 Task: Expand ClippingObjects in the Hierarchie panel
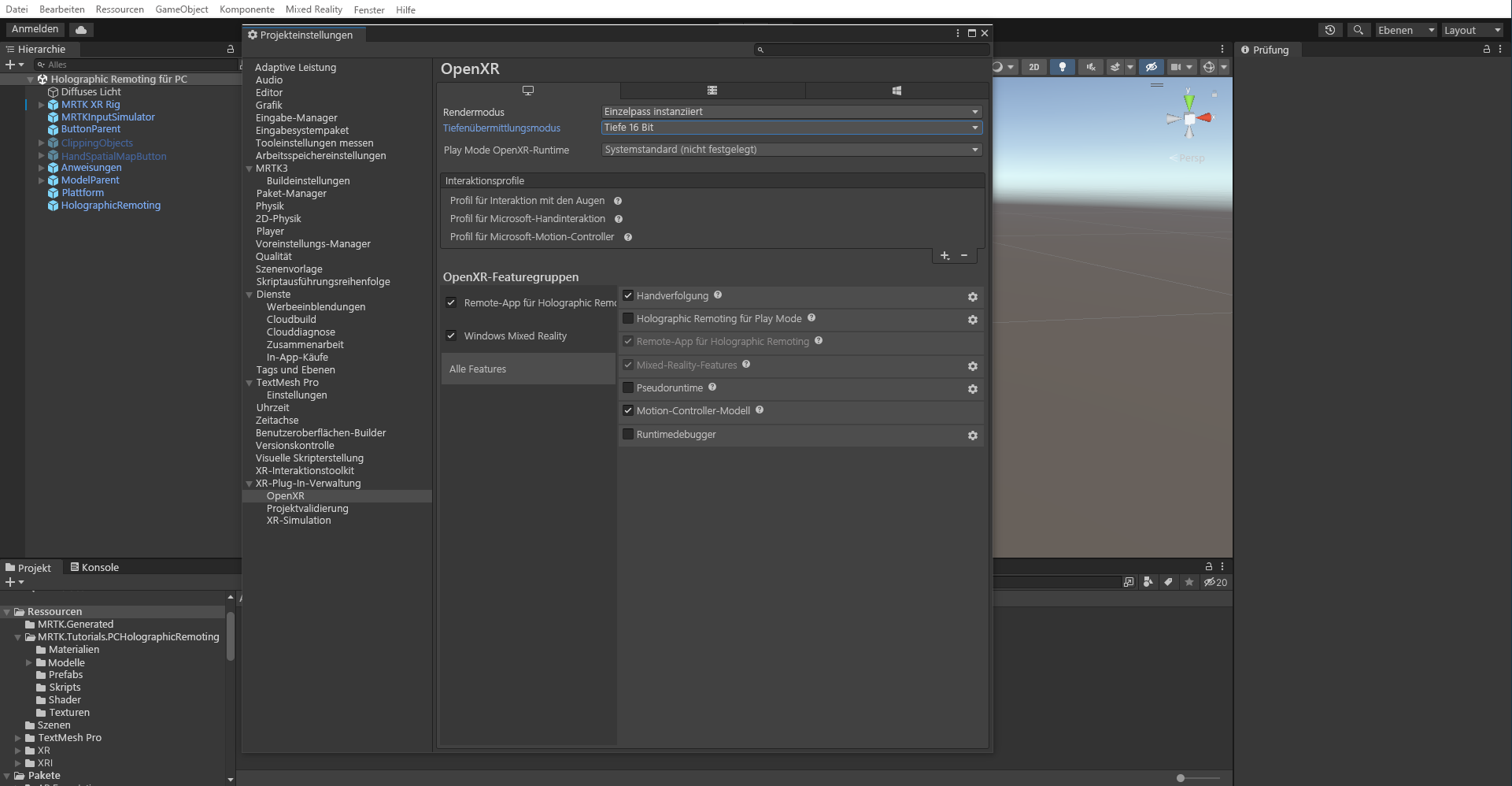[x=41, y=143]
